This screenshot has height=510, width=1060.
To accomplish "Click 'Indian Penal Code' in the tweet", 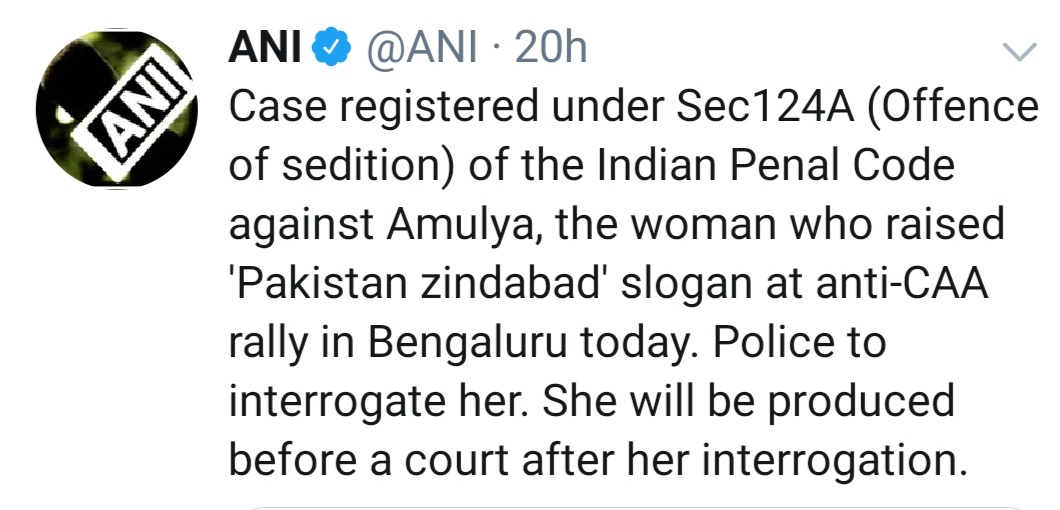I will click(x=775, y=166).
